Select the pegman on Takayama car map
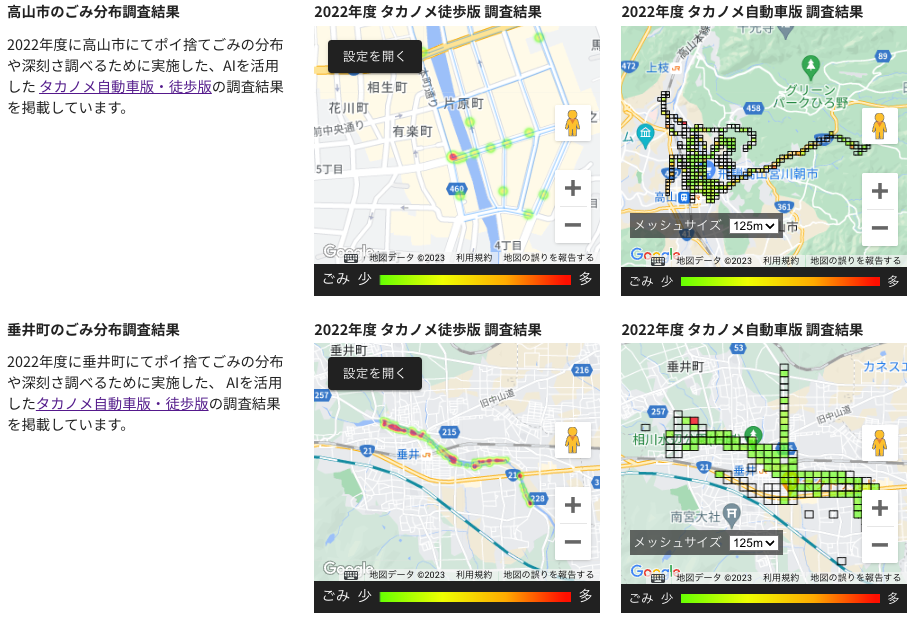Screen dimensions: 917x628 (879, 126)
